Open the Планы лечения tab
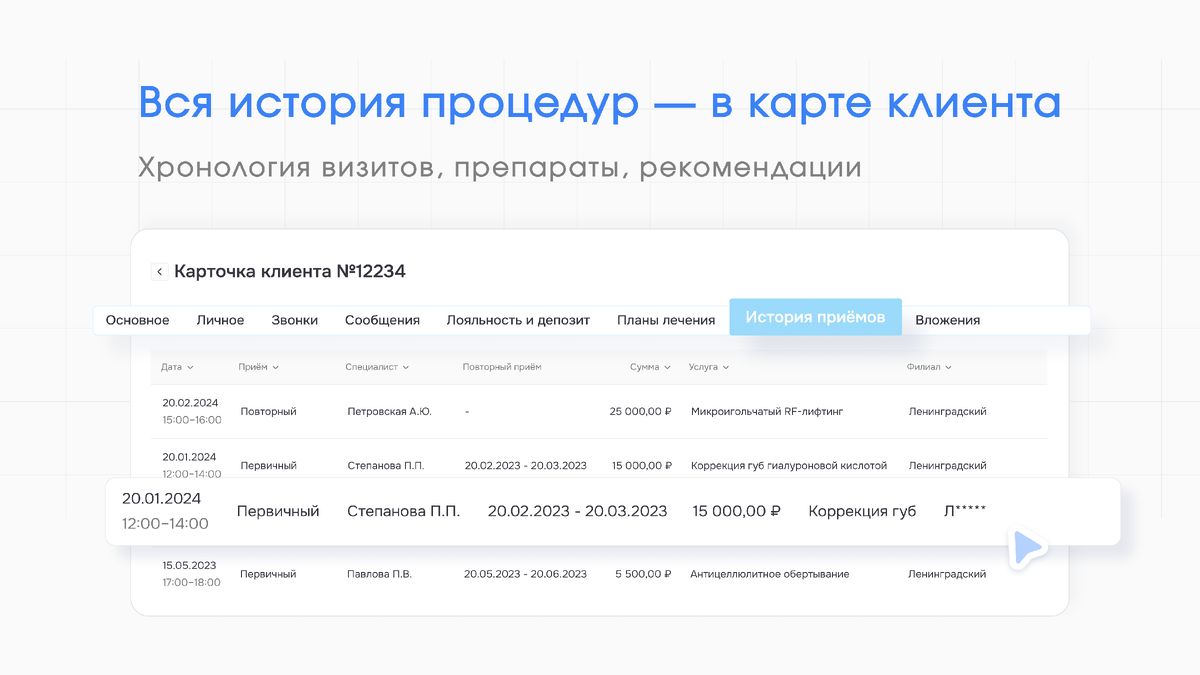This screenshot has height=675, width=1200. click(x=666, y=320)
